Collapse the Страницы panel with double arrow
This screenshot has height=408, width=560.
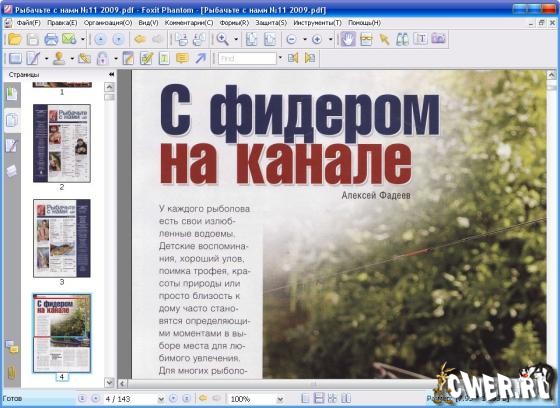pyautogui.click(x=111, y=74)
